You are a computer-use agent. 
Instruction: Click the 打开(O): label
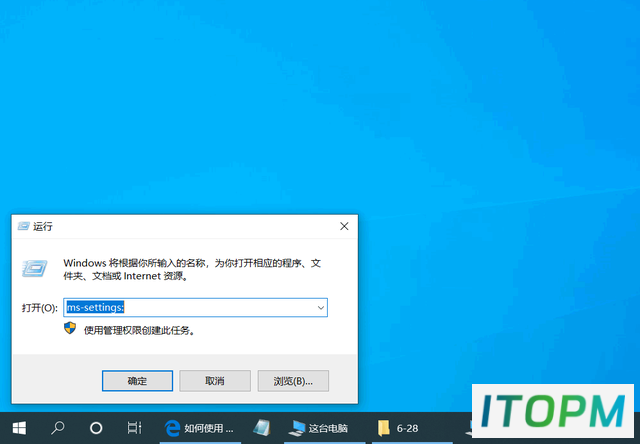[40, 308]
